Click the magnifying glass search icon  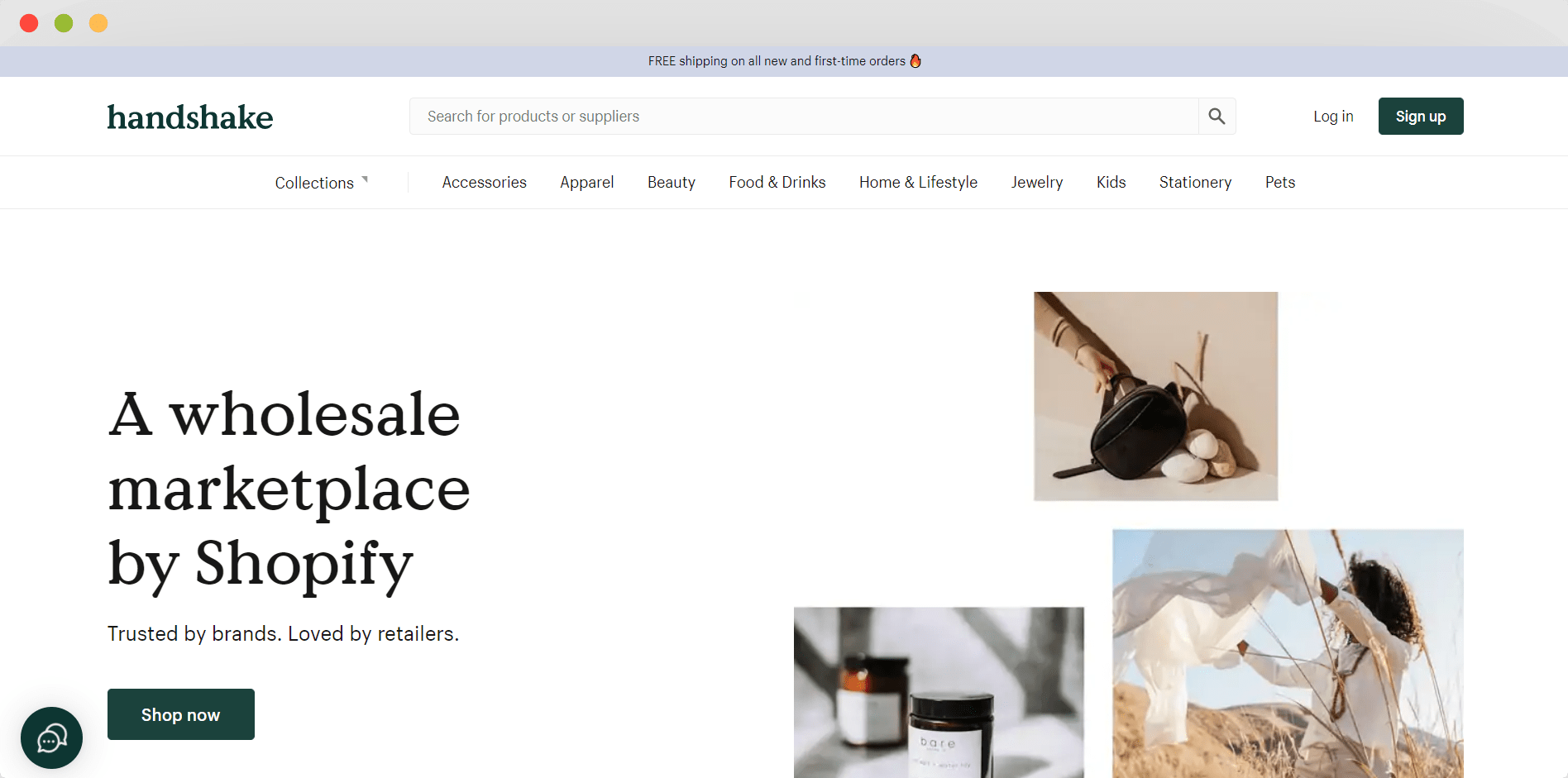pos(1217,117)
